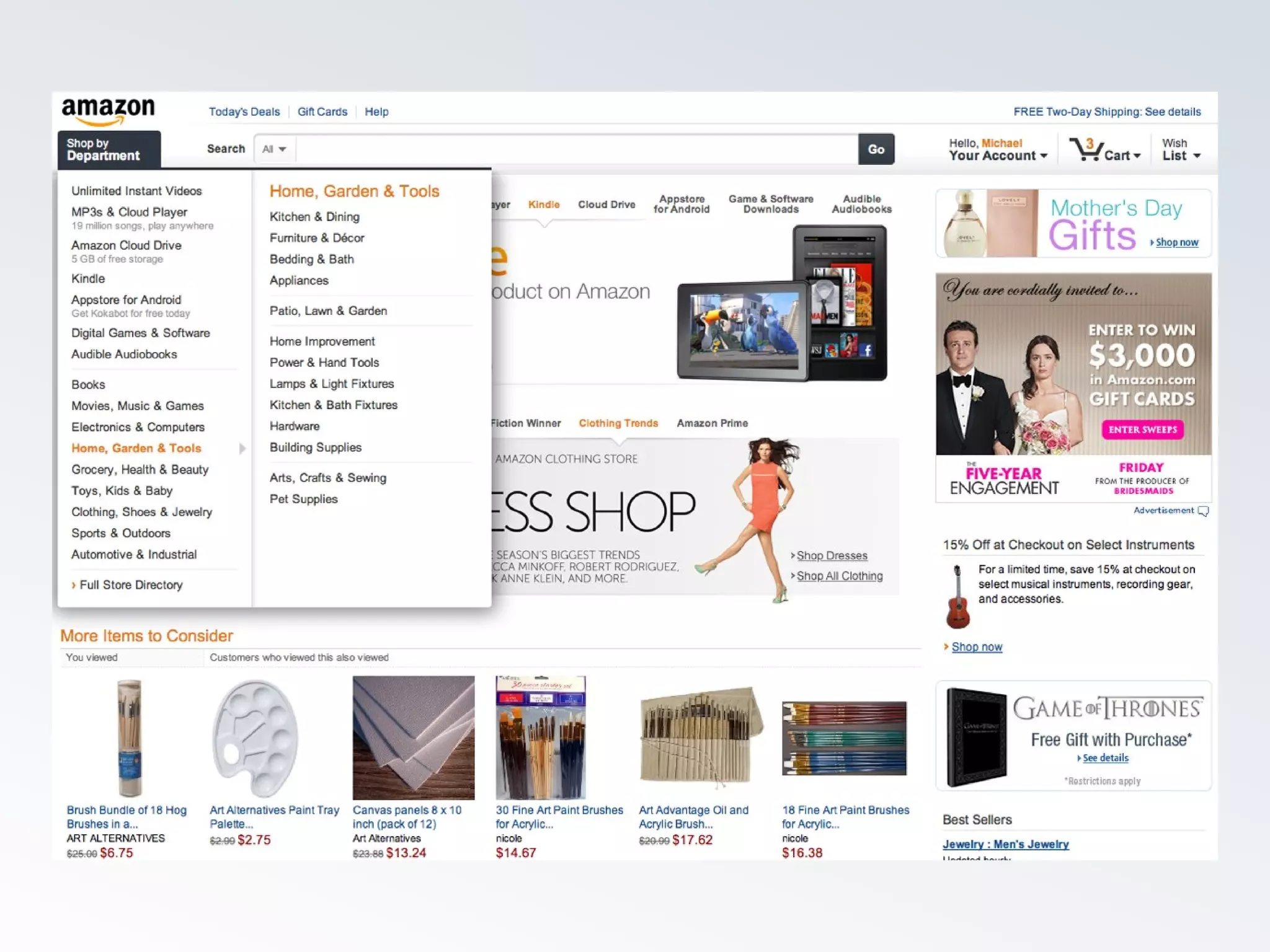This screenshot has width=1270, height=952.
Task: Choose Power & Hand Tools submenu item
Action: point(324,363)
